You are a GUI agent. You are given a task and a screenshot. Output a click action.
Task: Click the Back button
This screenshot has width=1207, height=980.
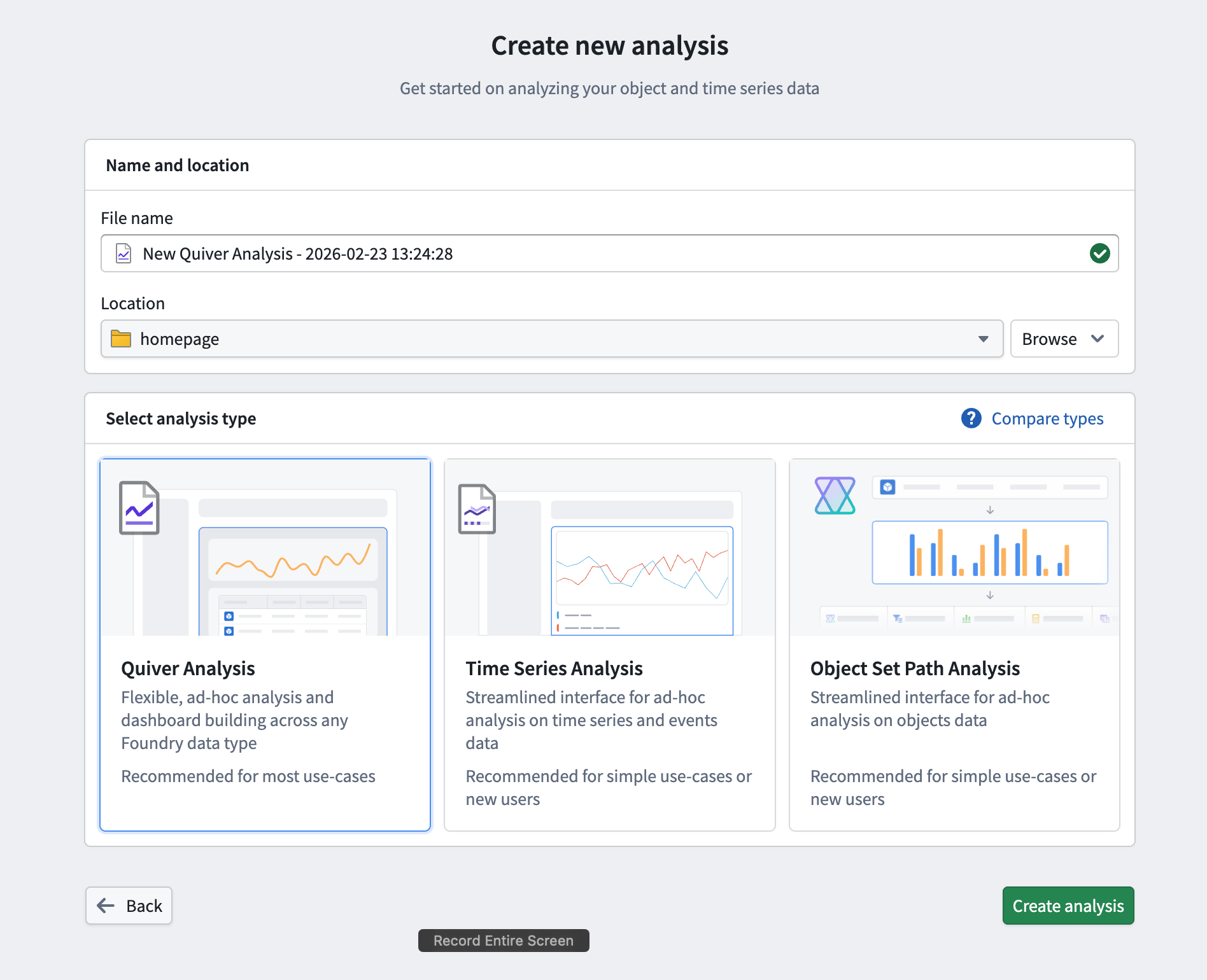(x=129, y=906)
